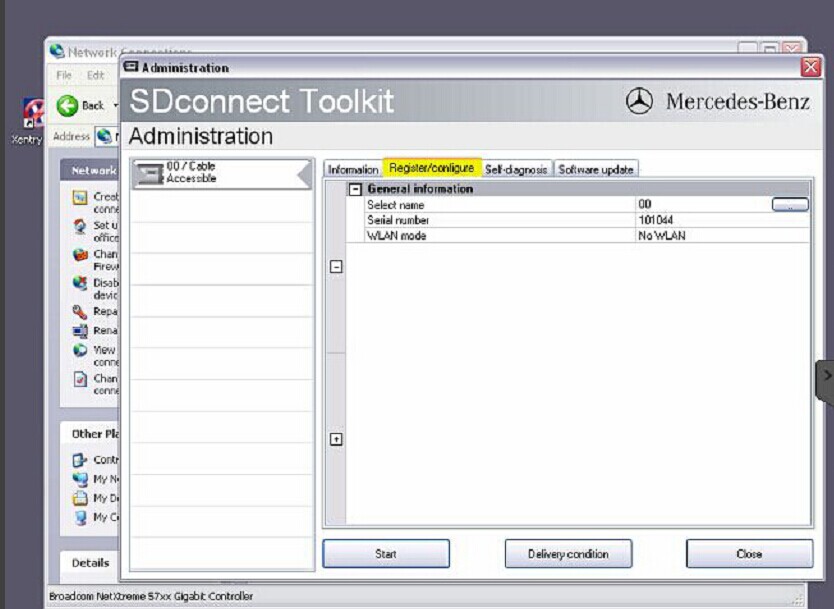The image size is (834, 609).
Task: Click the Network Connections window title icon
Action: click(56, 51)
